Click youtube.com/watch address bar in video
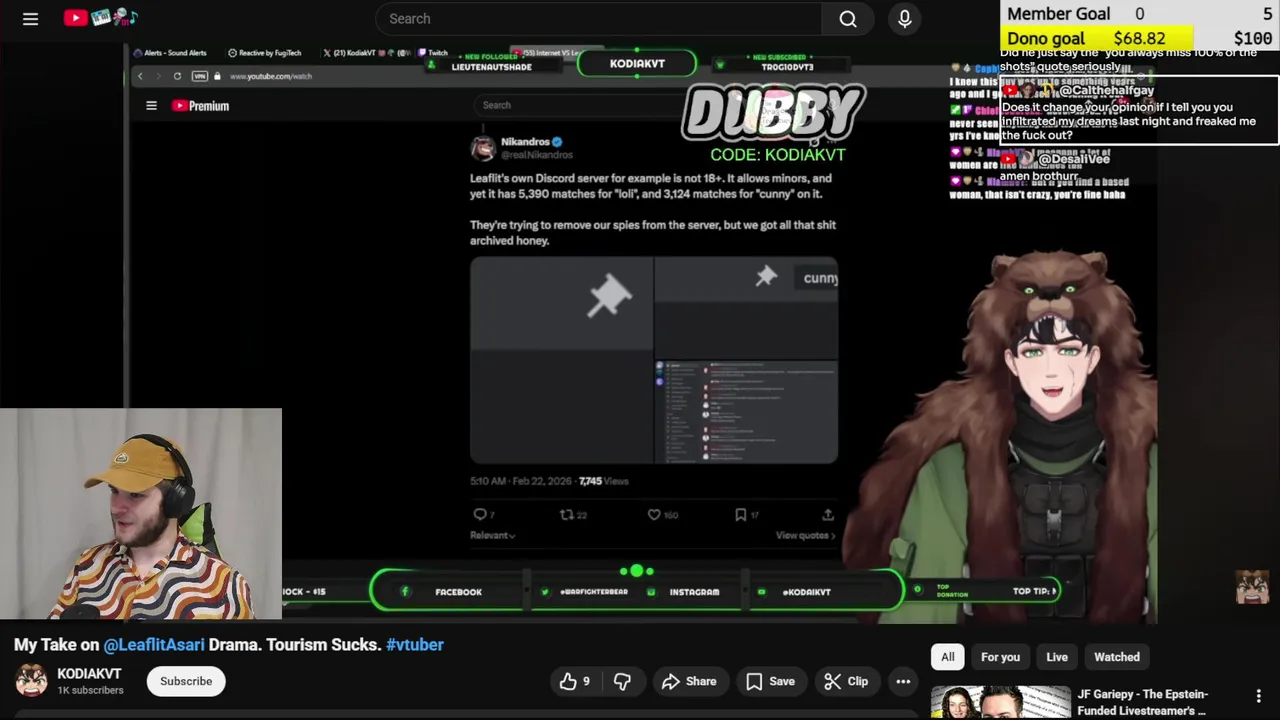 pos(270,76)
